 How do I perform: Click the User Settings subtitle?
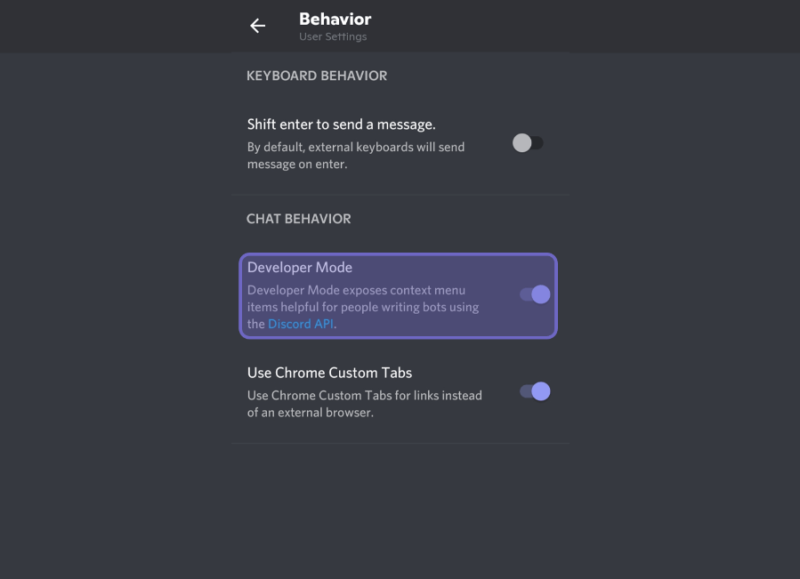[333, 37]
